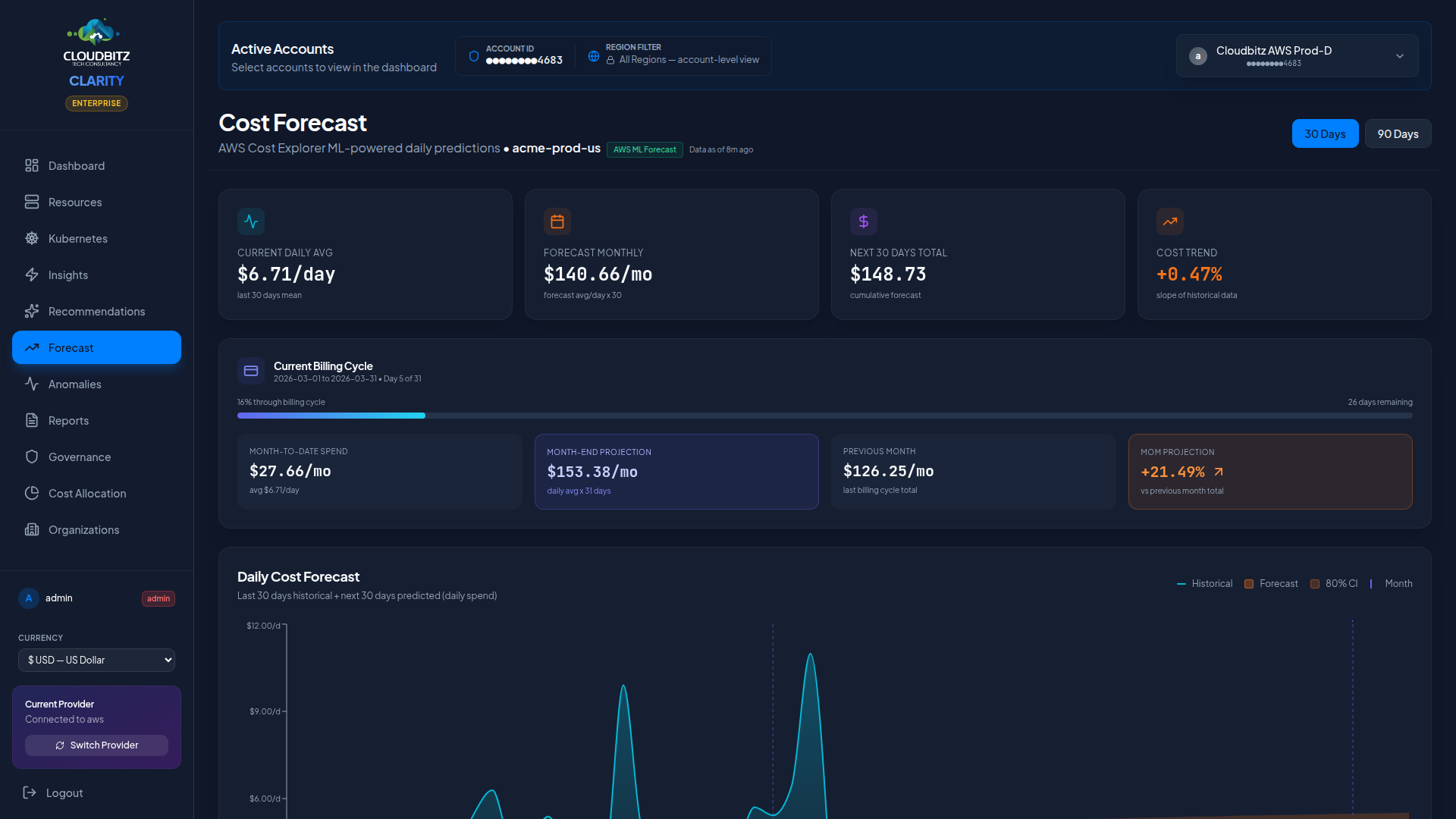
Task: Click the Logout arrow icon
Action: [30, 792]
